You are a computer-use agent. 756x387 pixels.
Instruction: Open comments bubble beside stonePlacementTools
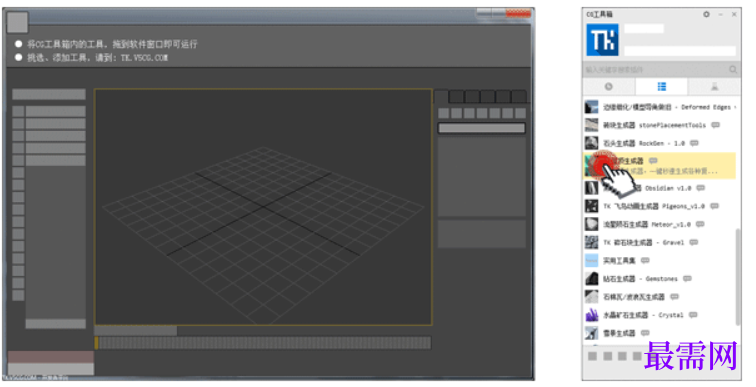pos(716,125)
